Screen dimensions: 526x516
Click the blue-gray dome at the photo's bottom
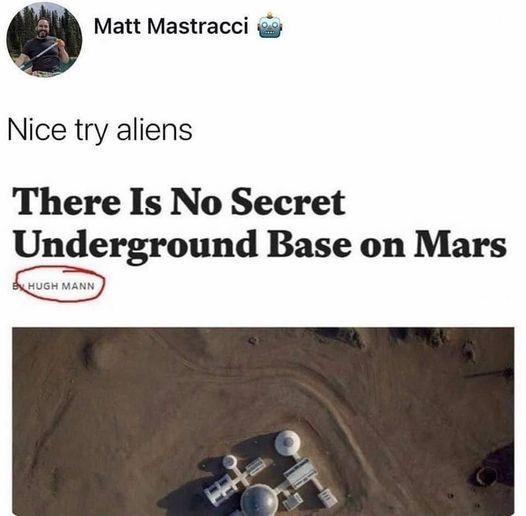coord(260,501)
